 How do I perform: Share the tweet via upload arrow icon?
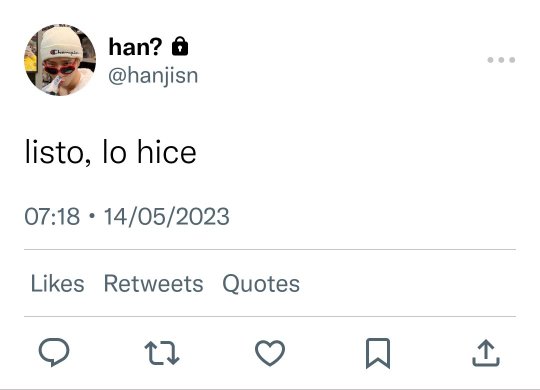tap(486, 353)
